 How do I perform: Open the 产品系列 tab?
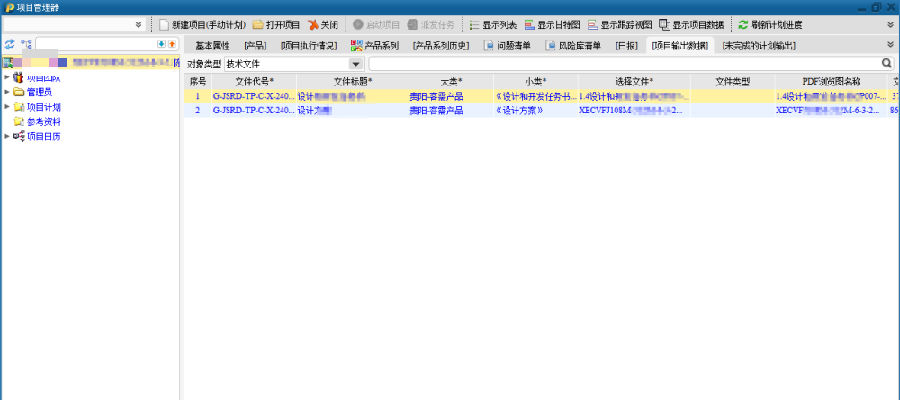tap(374, 45)
